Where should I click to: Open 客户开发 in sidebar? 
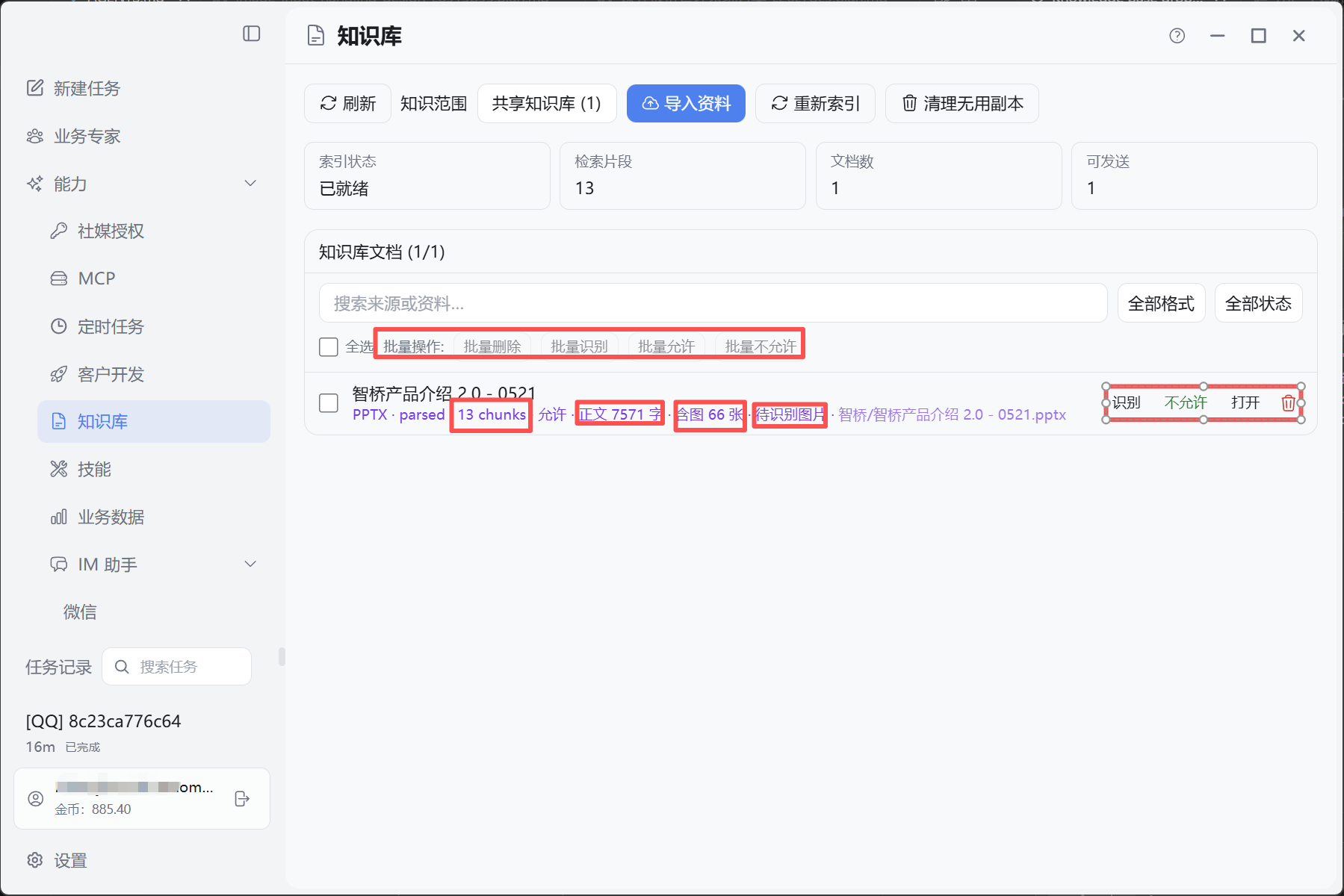[x=97, y=374]
